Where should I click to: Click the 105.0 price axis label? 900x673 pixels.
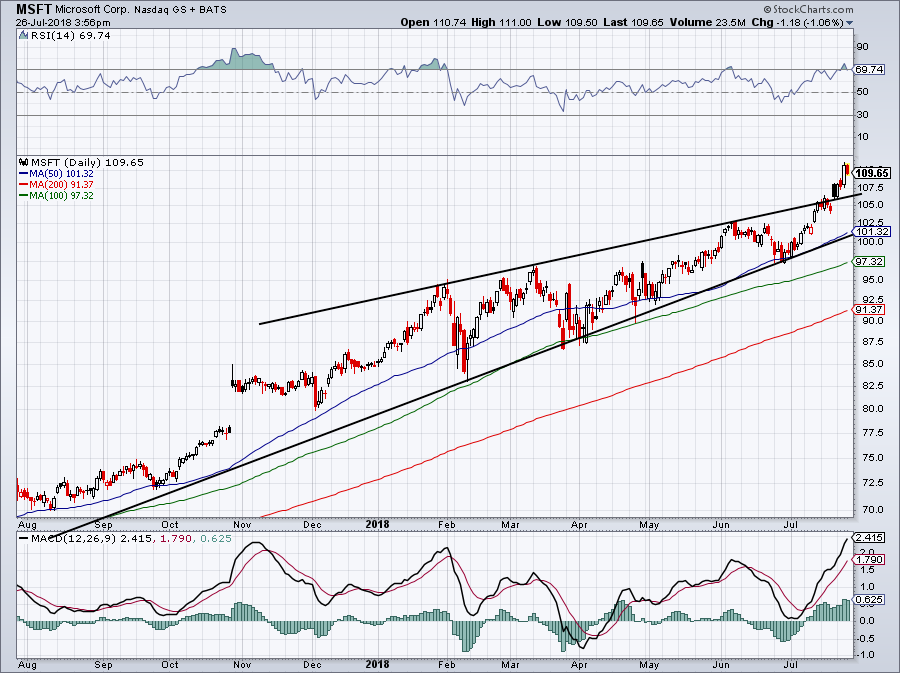[868, 205]
